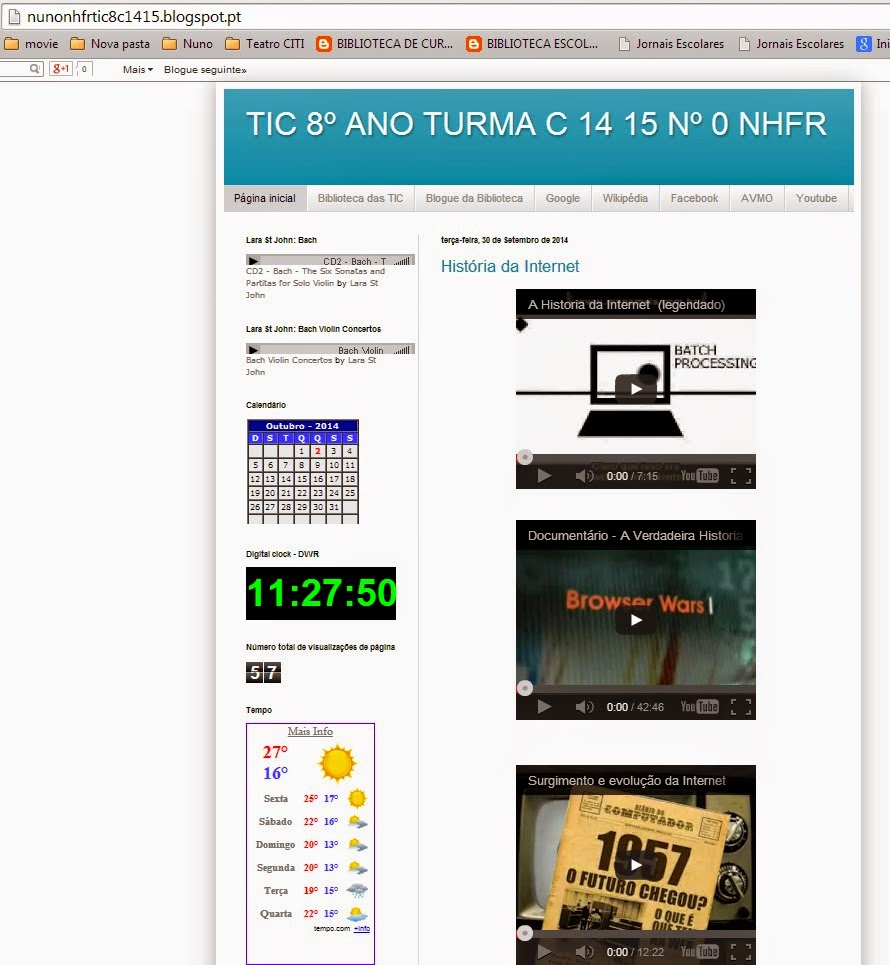The image size is (890, 965).
Task: Mute the first video's volume icon
Action: tap(584, 476)
